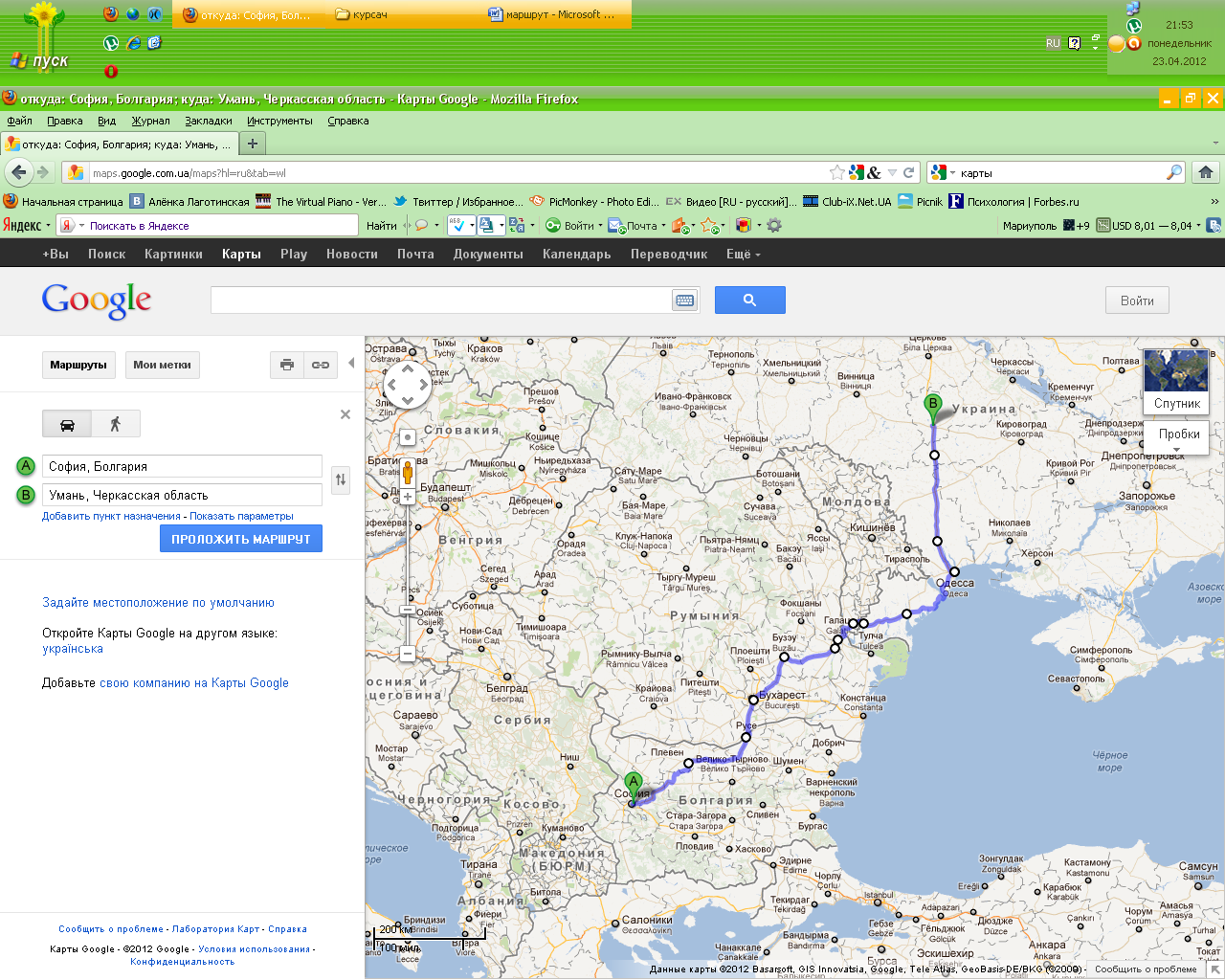Viewport: 1225px width, 980px height.
Task: Open URL history dropdown in address bar
Action: click(x=892, y=173)
